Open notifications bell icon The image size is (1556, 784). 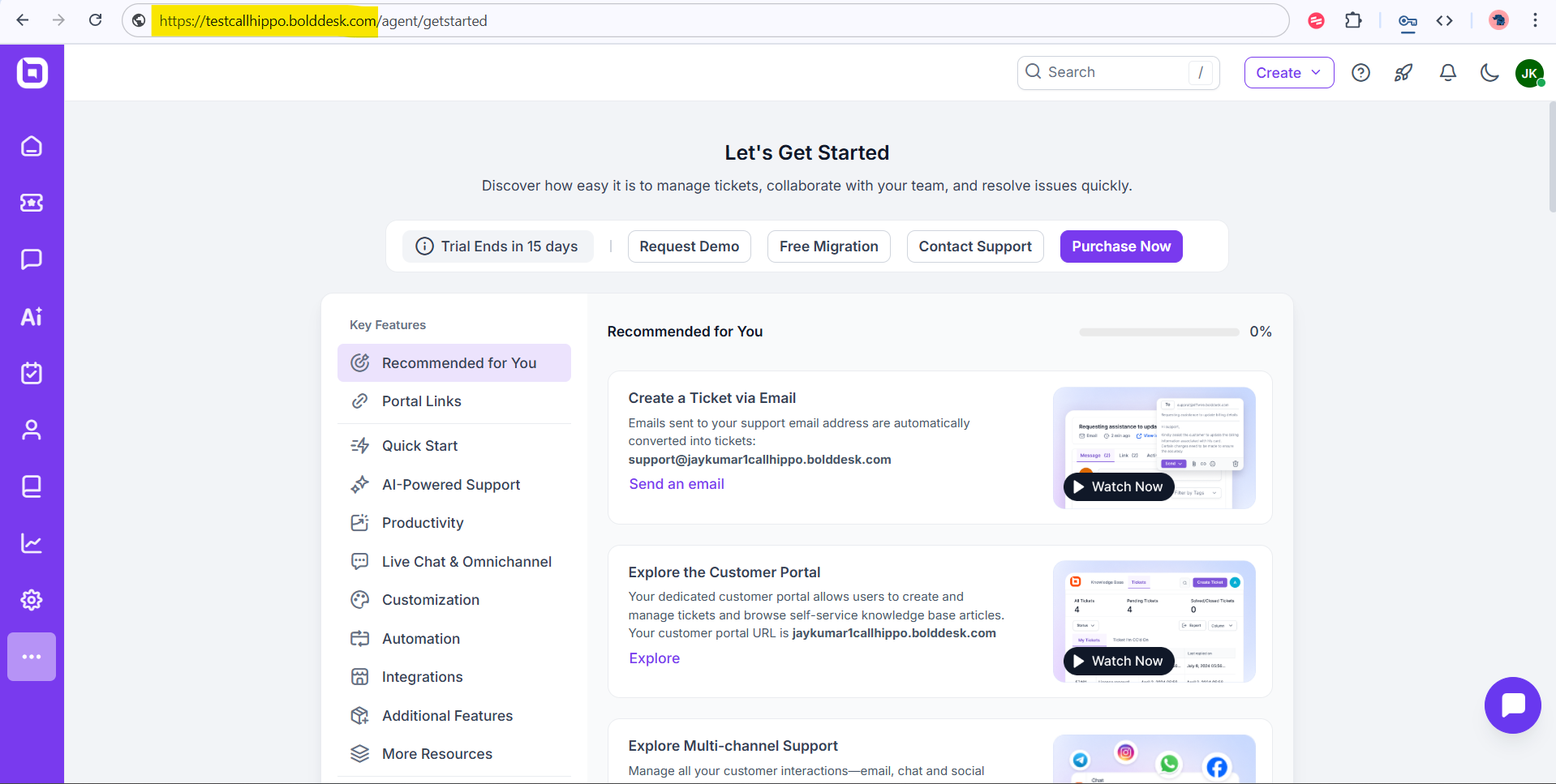[x=1448, y=73]
